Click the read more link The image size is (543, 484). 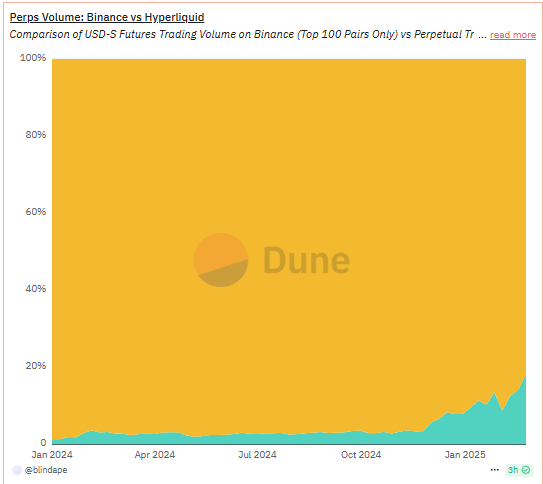tap(513, 35)
